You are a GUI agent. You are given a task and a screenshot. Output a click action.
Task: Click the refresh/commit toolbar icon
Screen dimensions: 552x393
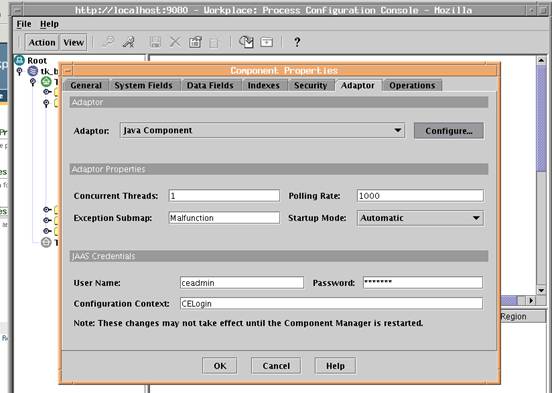[x=246, y=42]
